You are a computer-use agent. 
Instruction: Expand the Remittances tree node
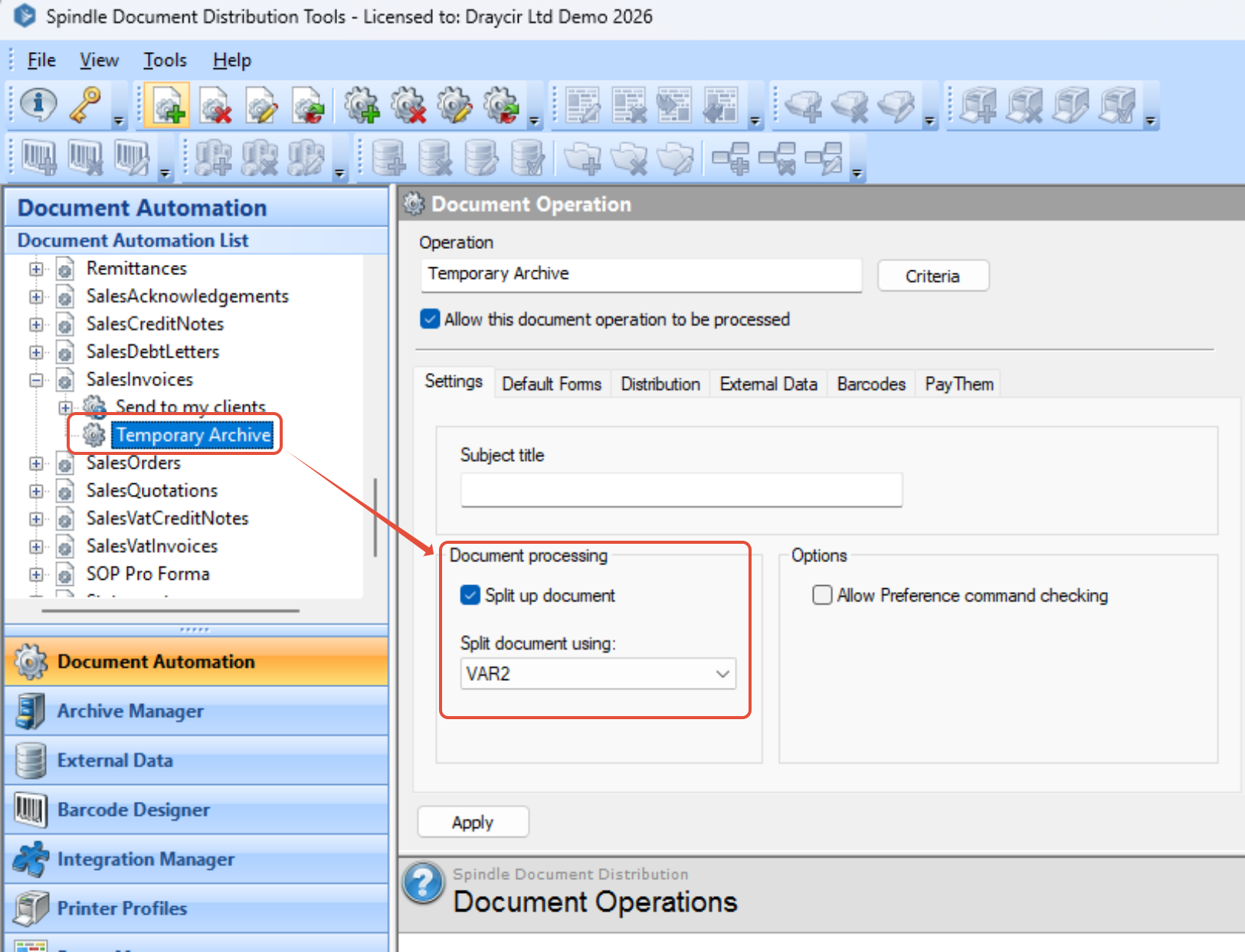coord(35,269)
